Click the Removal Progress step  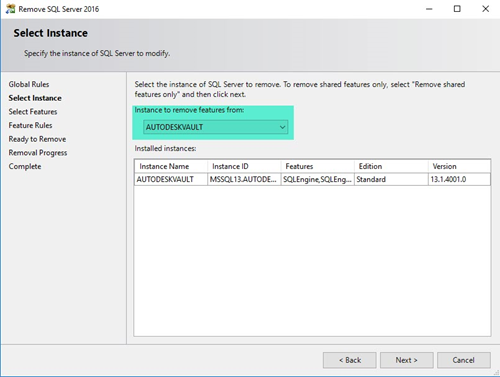(x=38, y=153)
